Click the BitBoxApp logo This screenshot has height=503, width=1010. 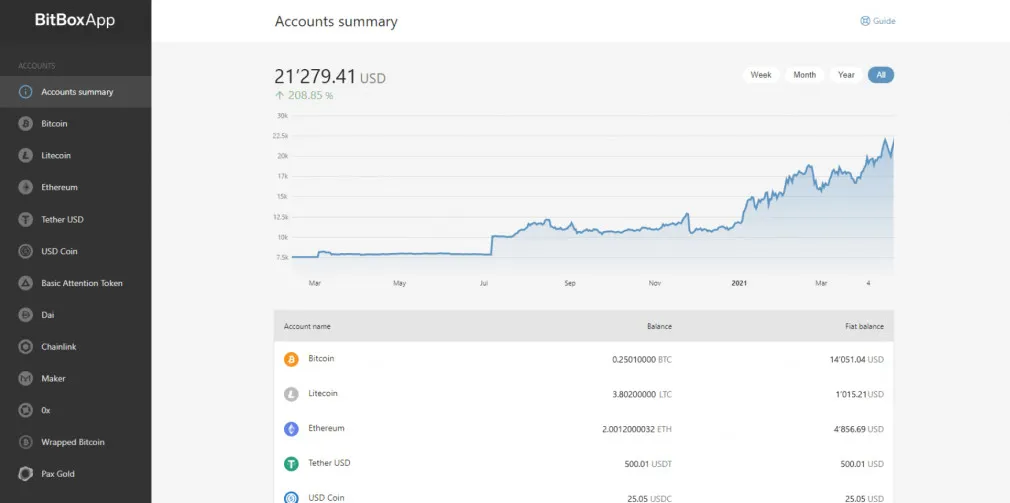75,21
